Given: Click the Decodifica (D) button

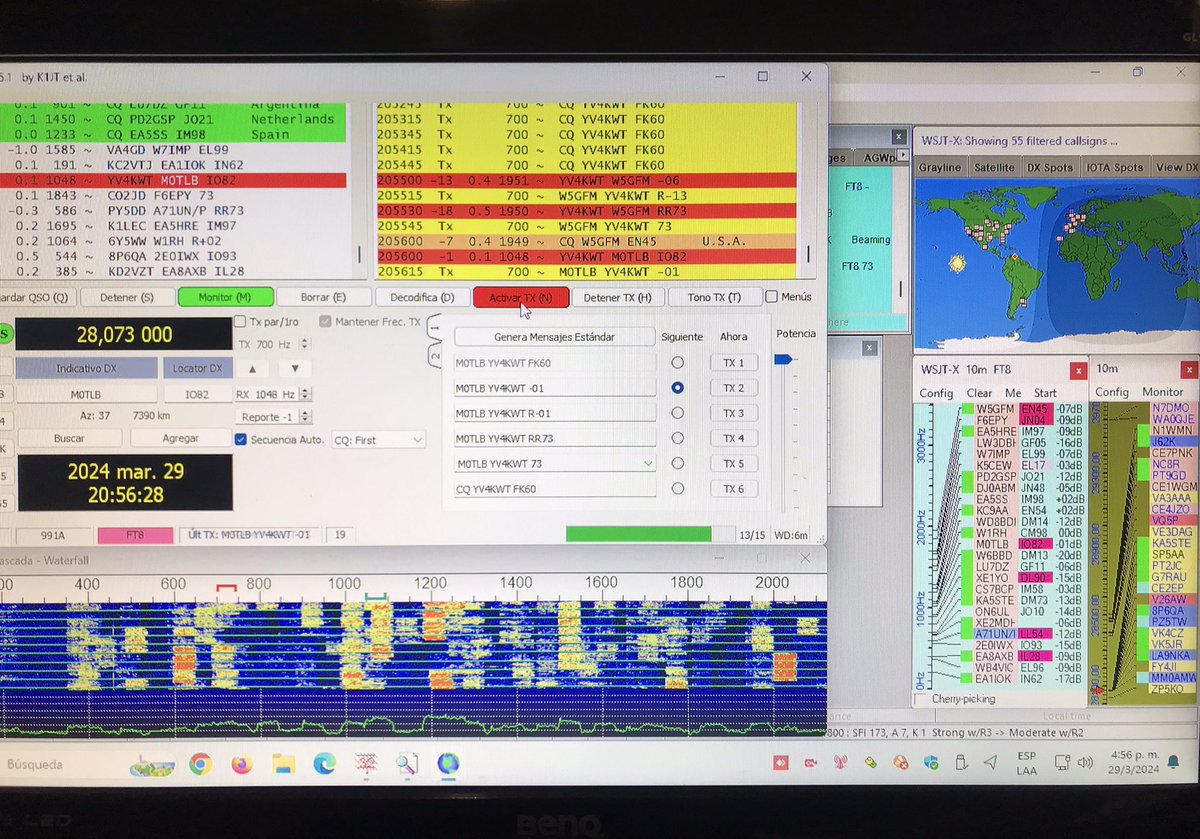Looking at the screenshot, I should click(422, 297).
